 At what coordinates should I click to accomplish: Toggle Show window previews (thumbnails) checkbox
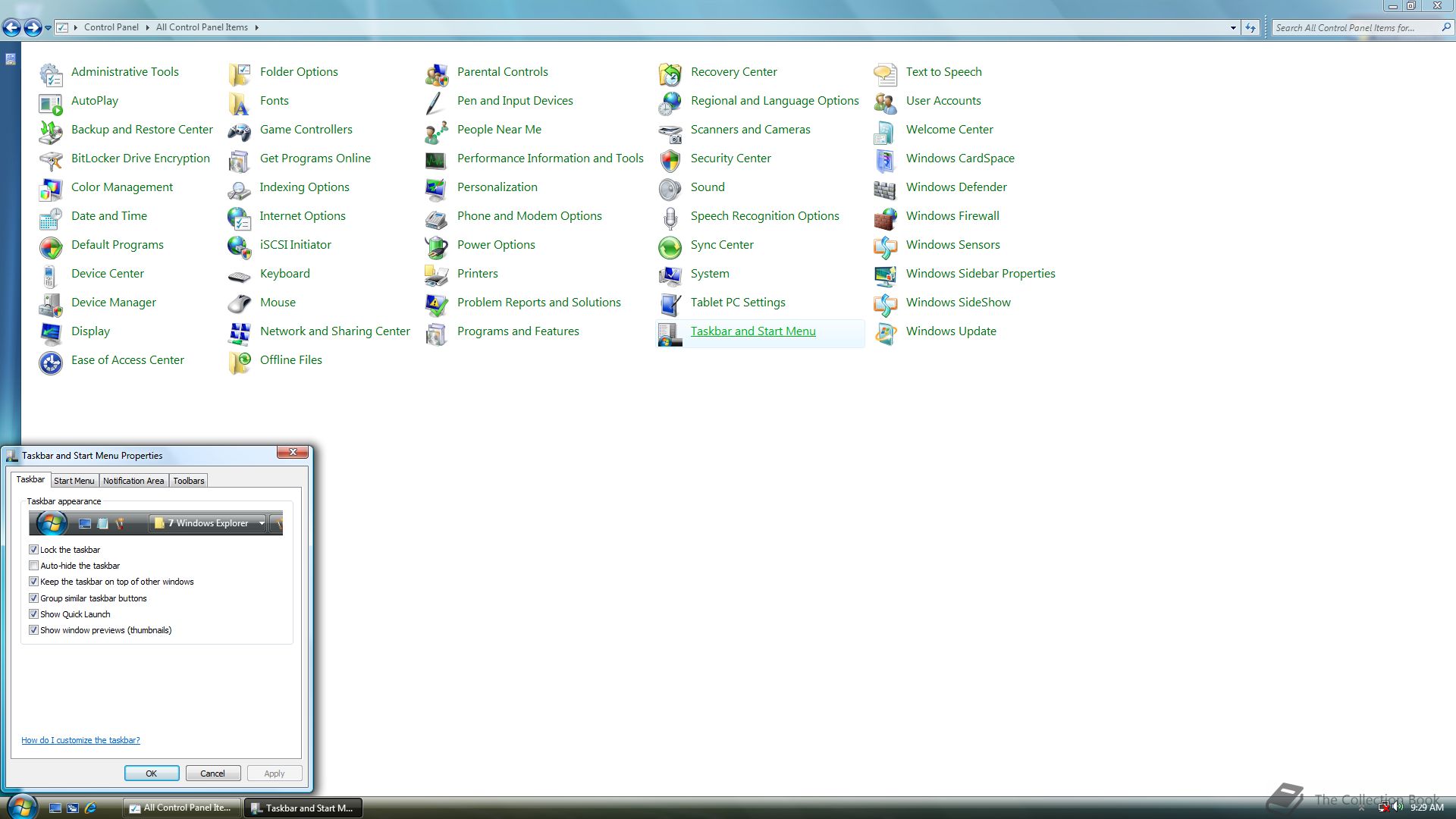[33, 630]
